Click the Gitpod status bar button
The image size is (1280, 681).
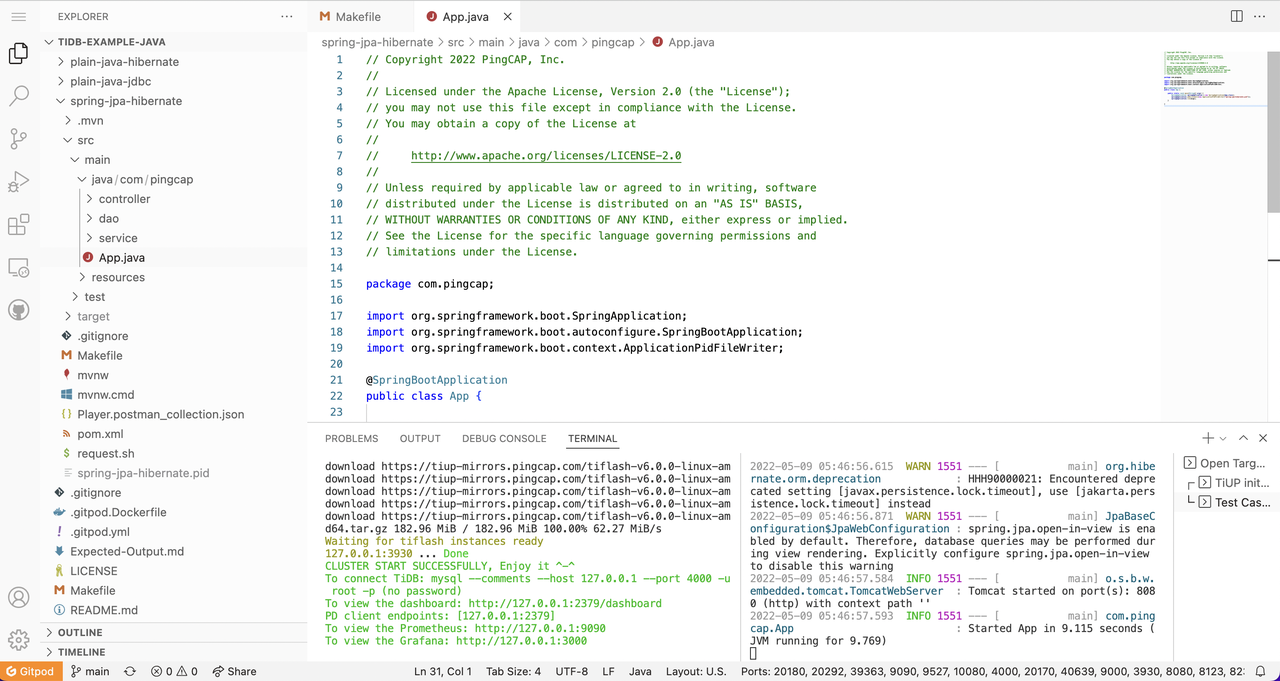29,671
